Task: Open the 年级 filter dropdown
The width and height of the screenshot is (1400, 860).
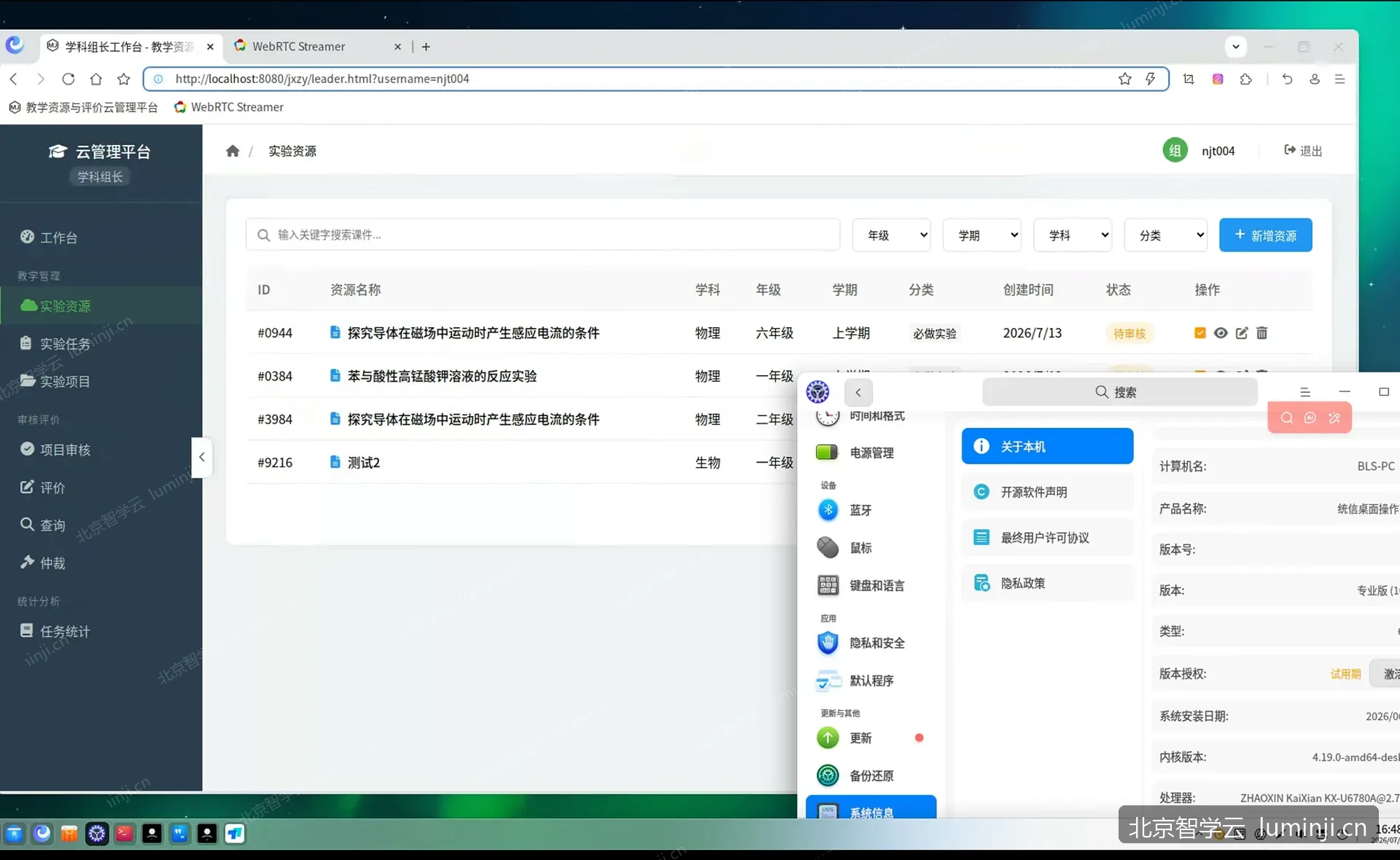Action: tap(892, 235)
